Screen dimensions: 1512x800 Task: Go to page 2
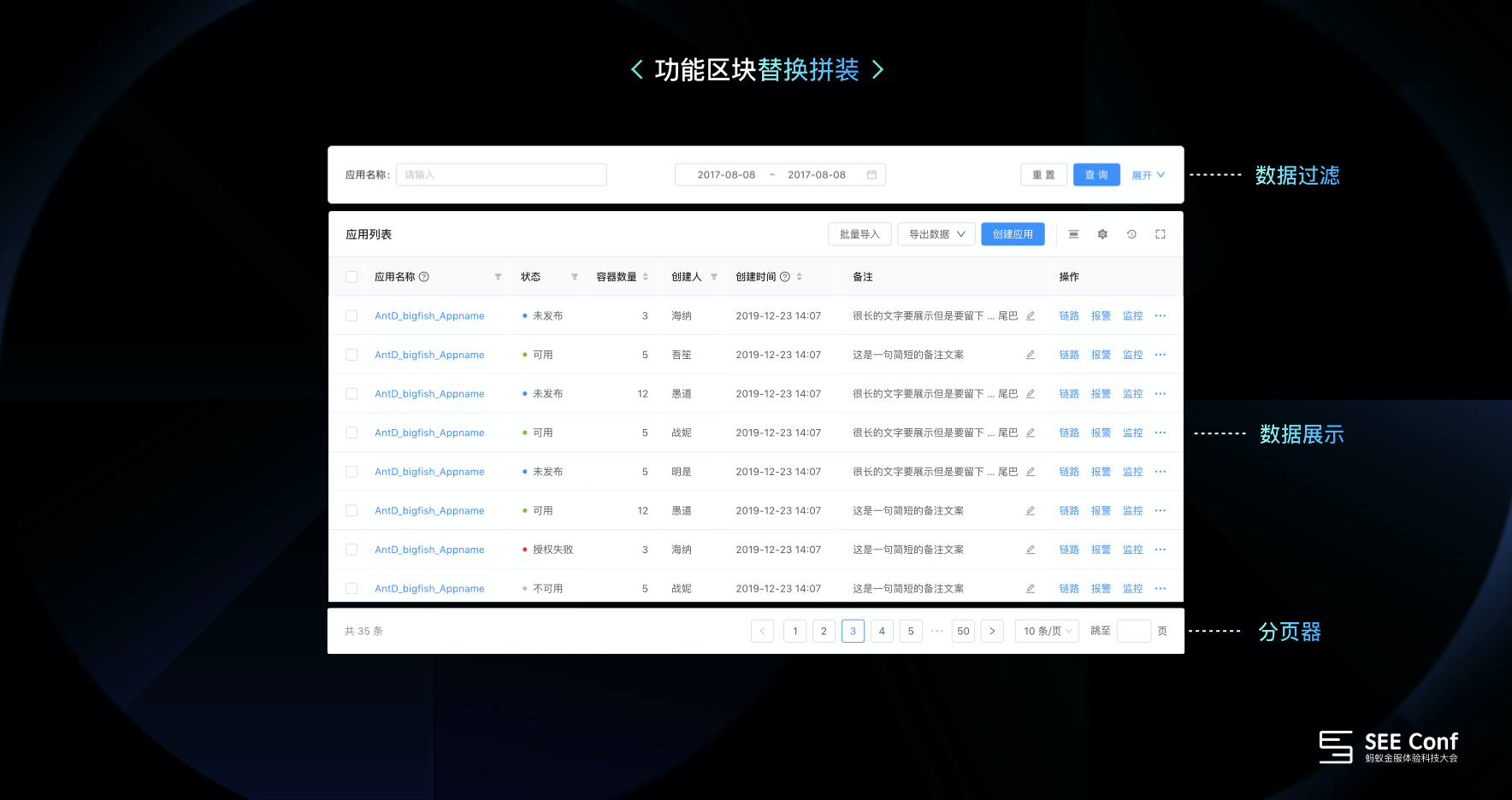[824, 632]
